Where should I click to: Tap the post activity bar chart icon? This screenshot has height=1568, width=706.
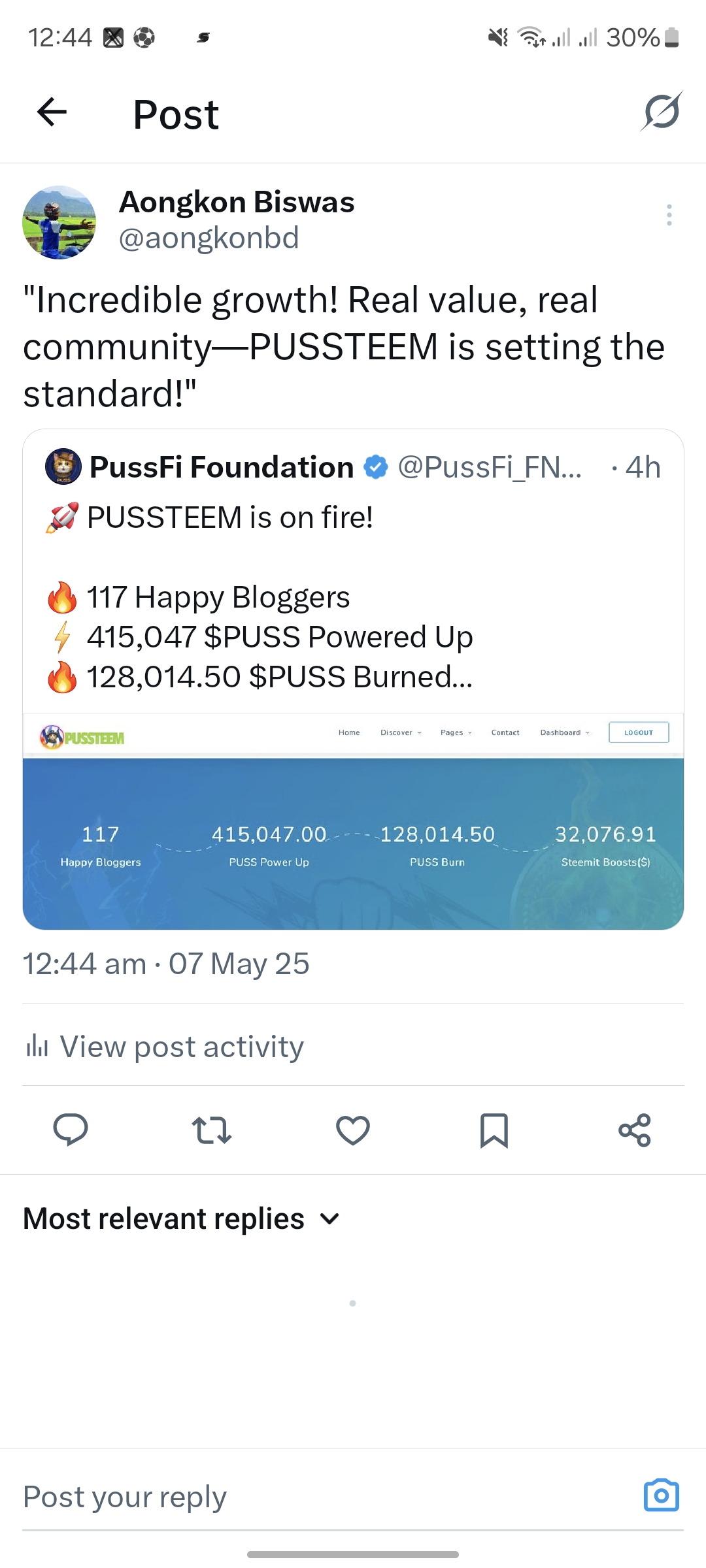[x=37, y=1047]
